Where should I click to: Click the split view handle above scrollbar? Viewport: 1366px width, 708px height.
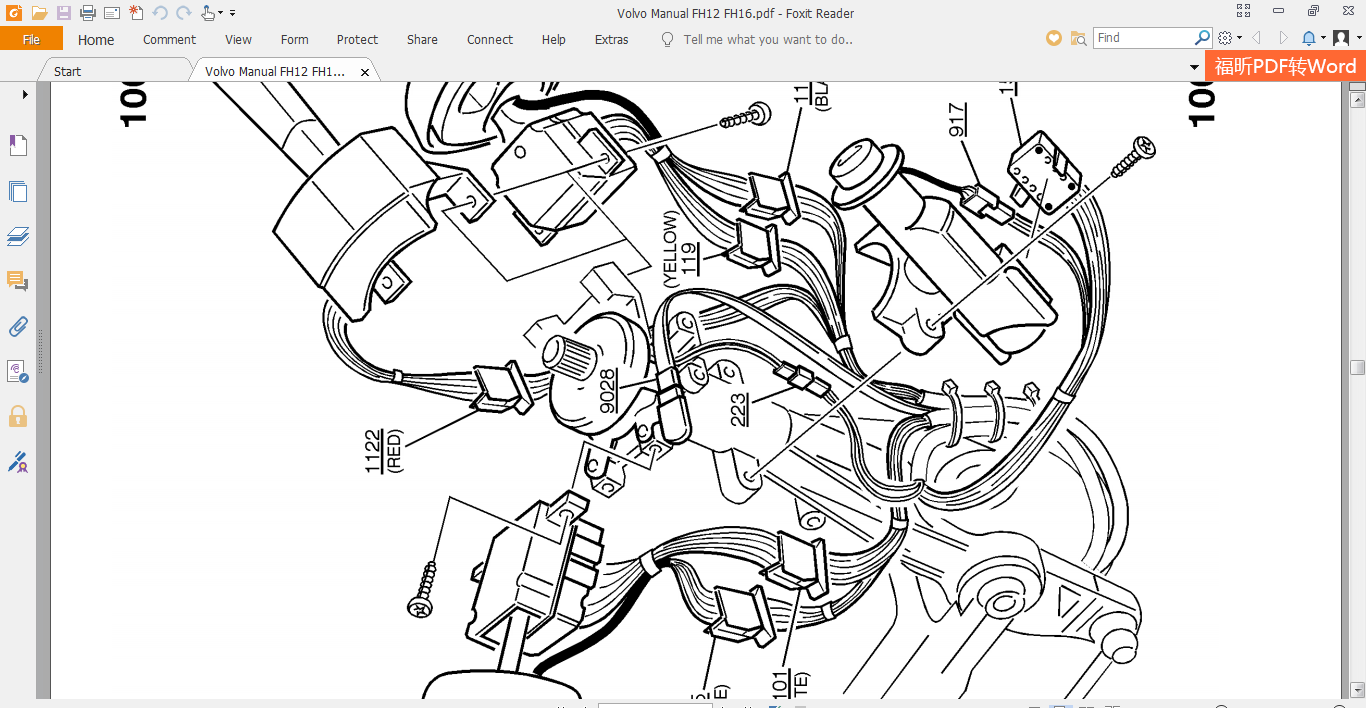point(1357,86)
